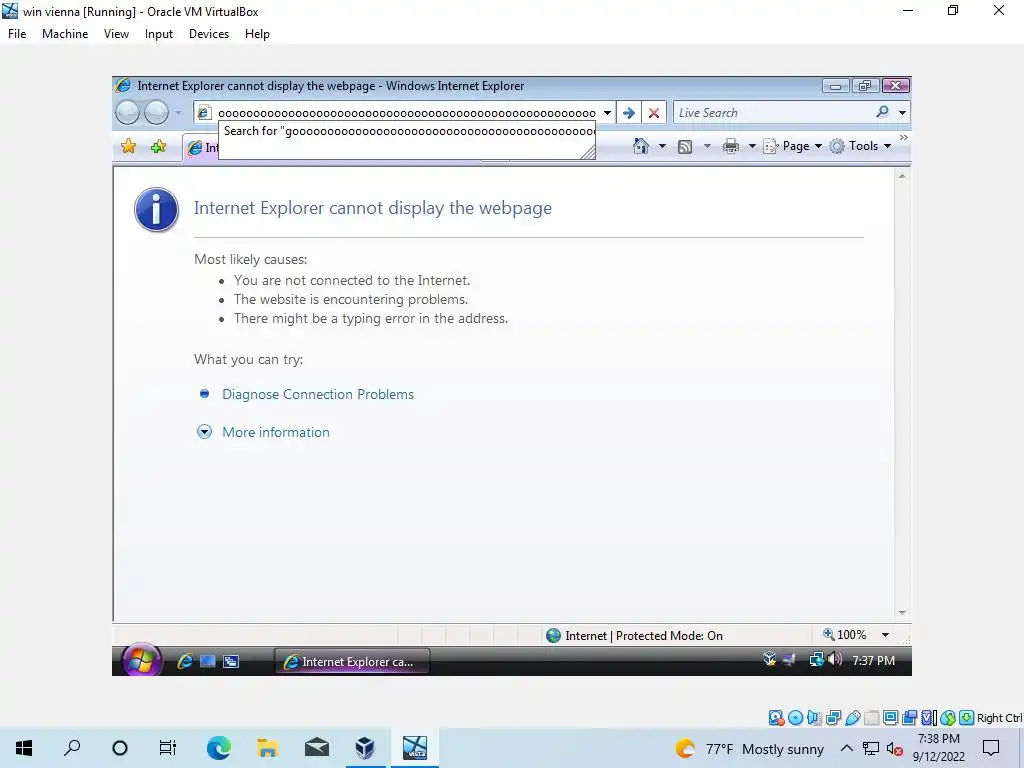Click VirtualBox shared folders status icon

(871, 718)
